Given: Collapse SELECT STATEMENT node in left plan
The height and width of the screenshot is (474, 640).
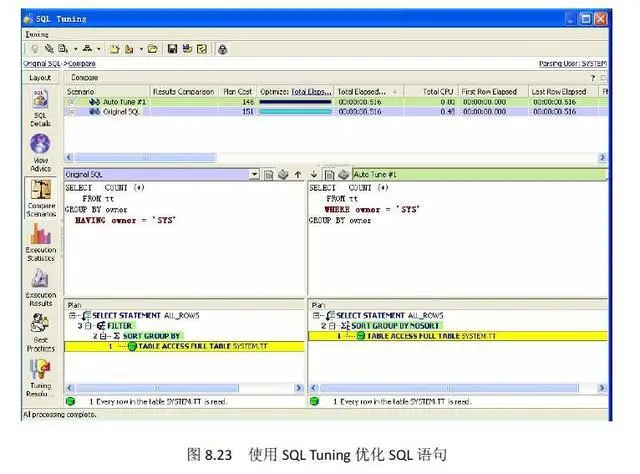Looking at the screenshot, I should pos(72,315).
